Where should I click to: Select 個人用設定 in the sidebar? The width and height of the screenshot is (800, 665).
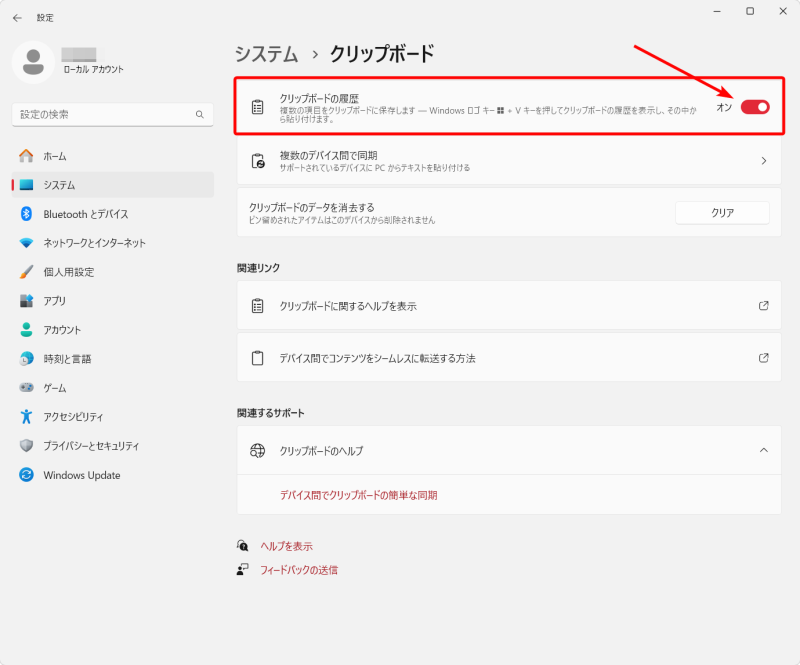[68, 272]
